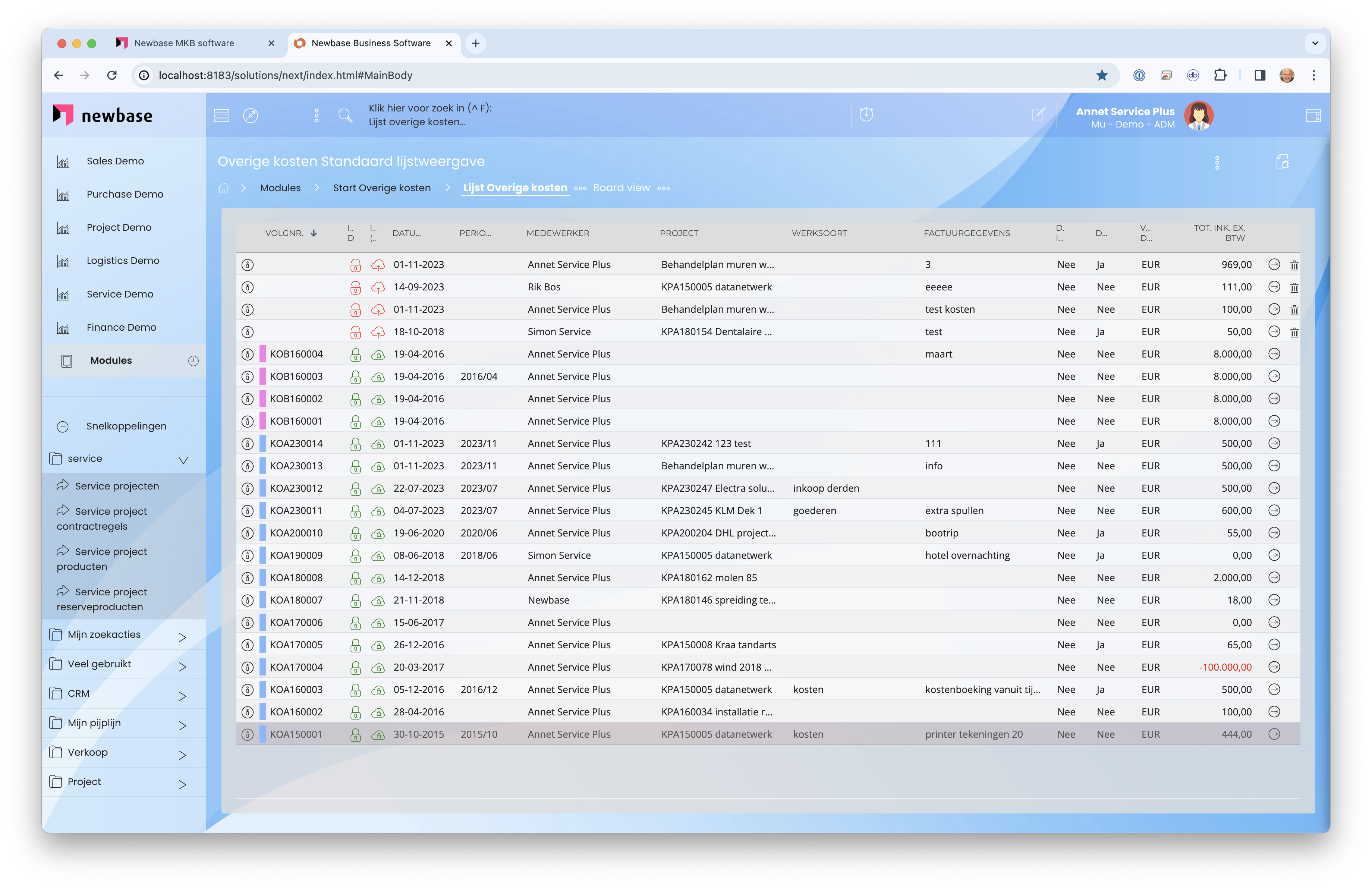Switch to Board view tab

[x=621, y=188]
